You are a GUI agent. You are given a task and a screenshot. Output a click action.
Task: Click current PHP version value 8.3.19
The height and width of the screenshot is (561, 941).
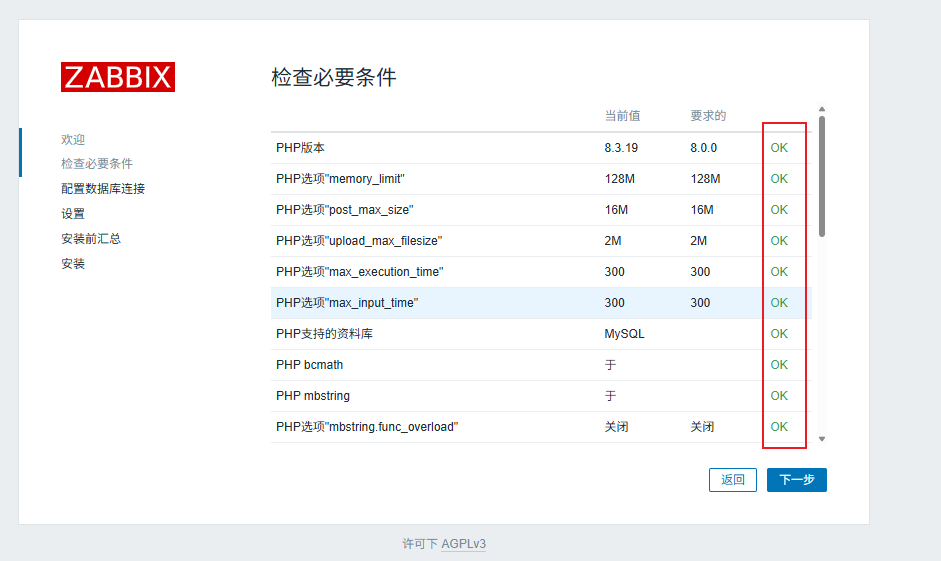[x=621, y=148]
